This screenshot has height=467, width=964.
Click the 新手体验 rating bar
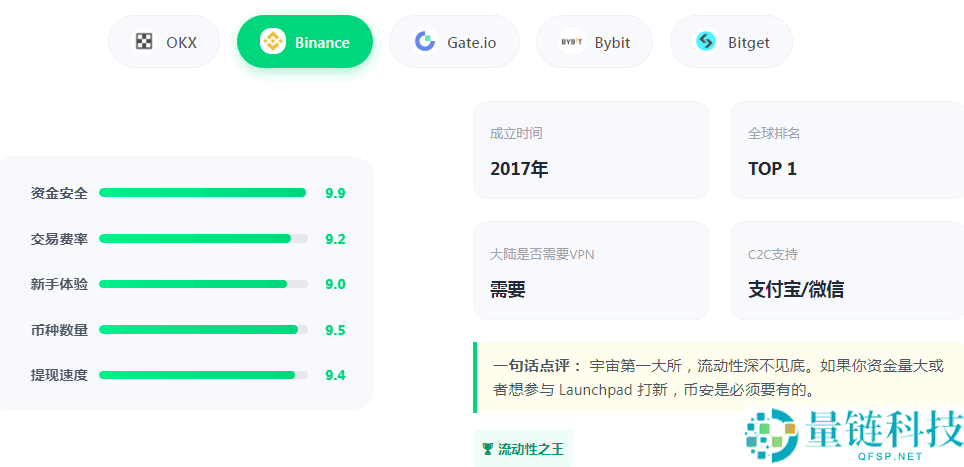click(203, 284)
